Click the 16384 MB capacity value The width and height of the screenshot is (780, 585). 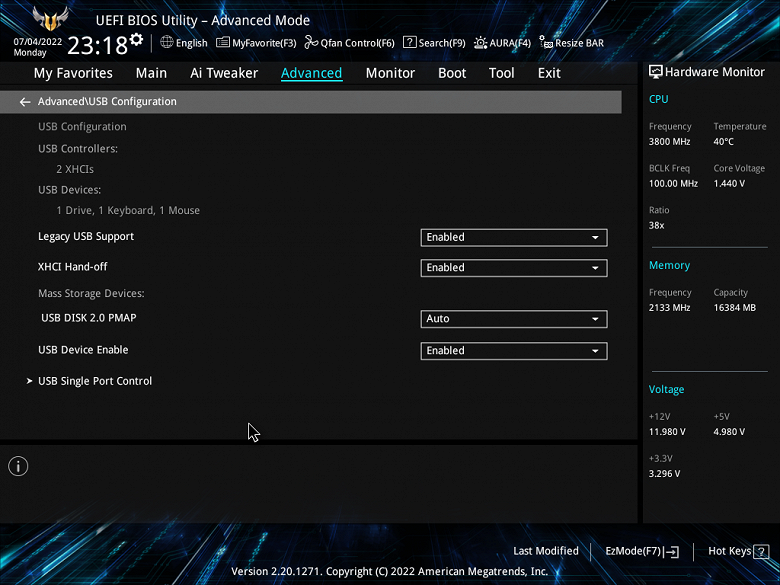click(x=734, y=308)
